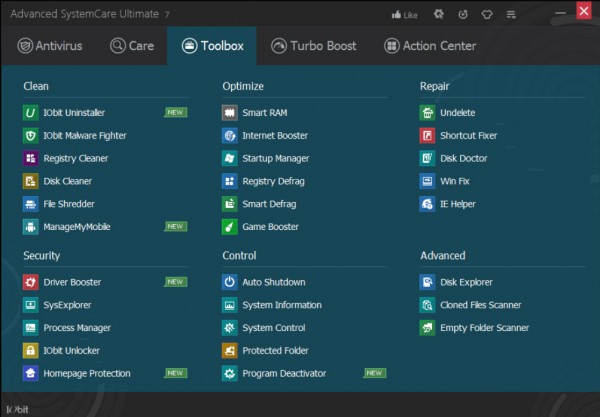Click the Game Booster green icon

click(230, 227)
